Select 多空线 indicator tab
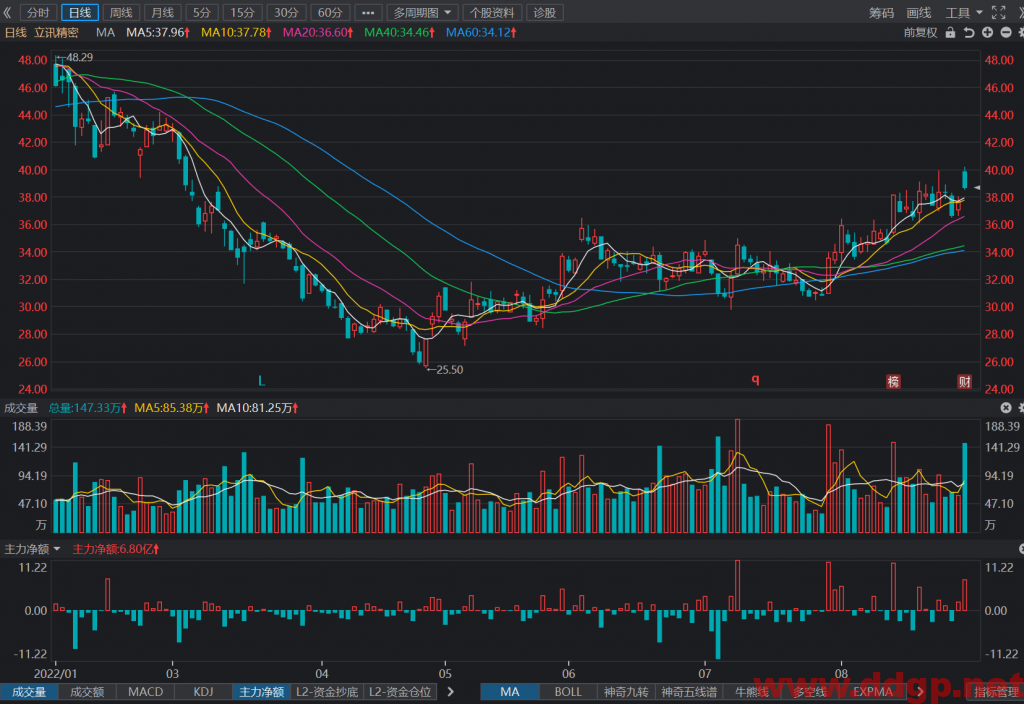The image size is (1024, 704). click(809, 692)
